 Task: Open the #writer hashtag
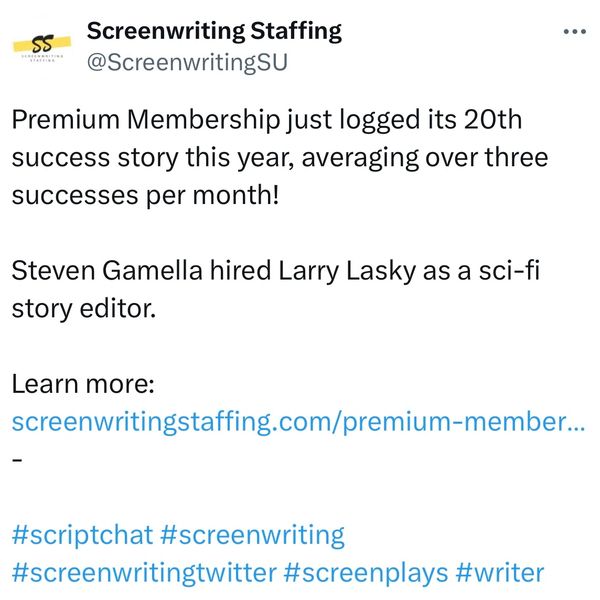click(x=500, y=572)
